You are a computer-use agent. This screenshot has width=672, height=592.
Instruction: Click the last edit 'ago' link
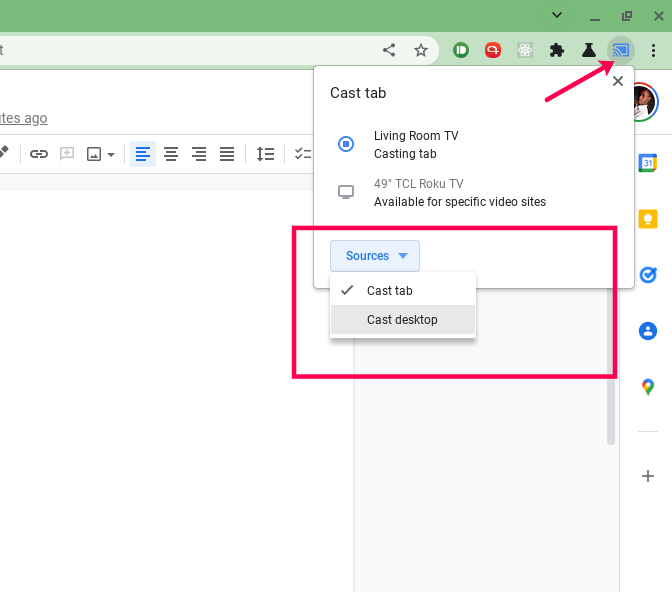click(24, 118)
